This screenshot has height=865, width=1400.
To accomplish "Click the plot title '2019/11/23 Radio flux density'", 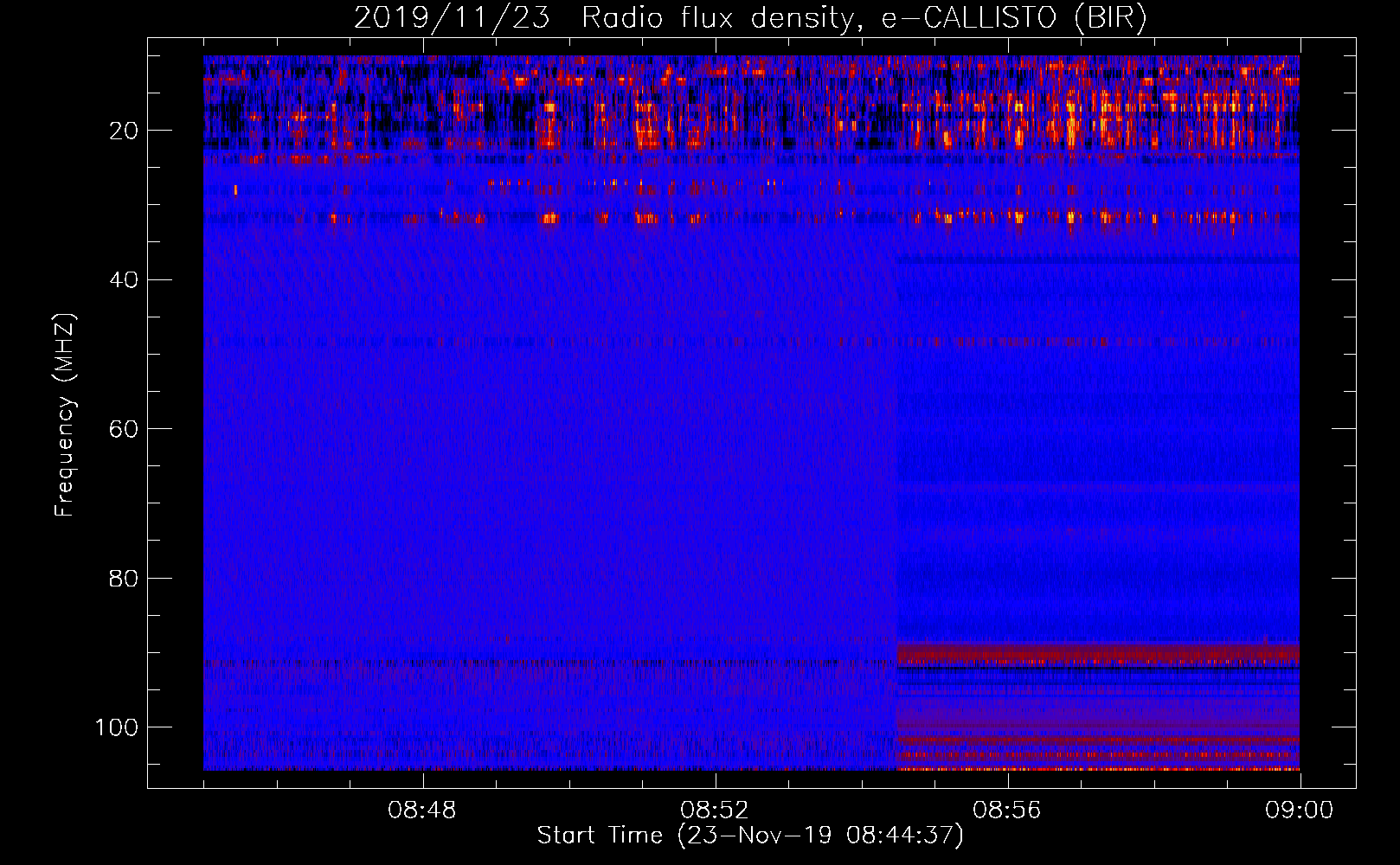I will click(750, 18).
